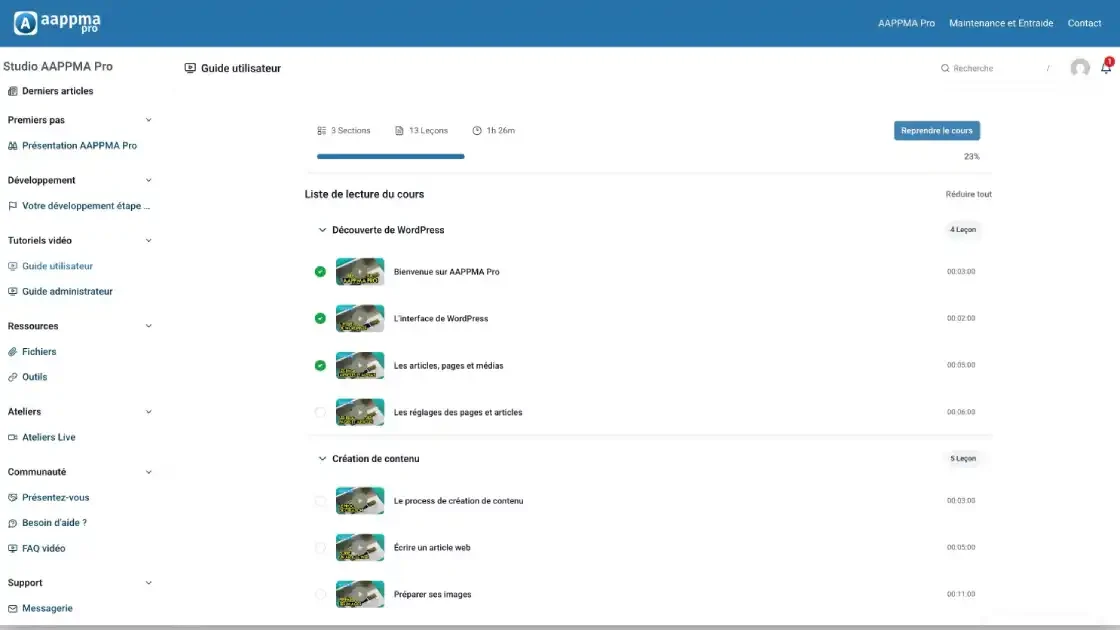This screenshot has height=630, width=1120.
Task: Click the 13 Leçons document icon
Action: [399, 131]
